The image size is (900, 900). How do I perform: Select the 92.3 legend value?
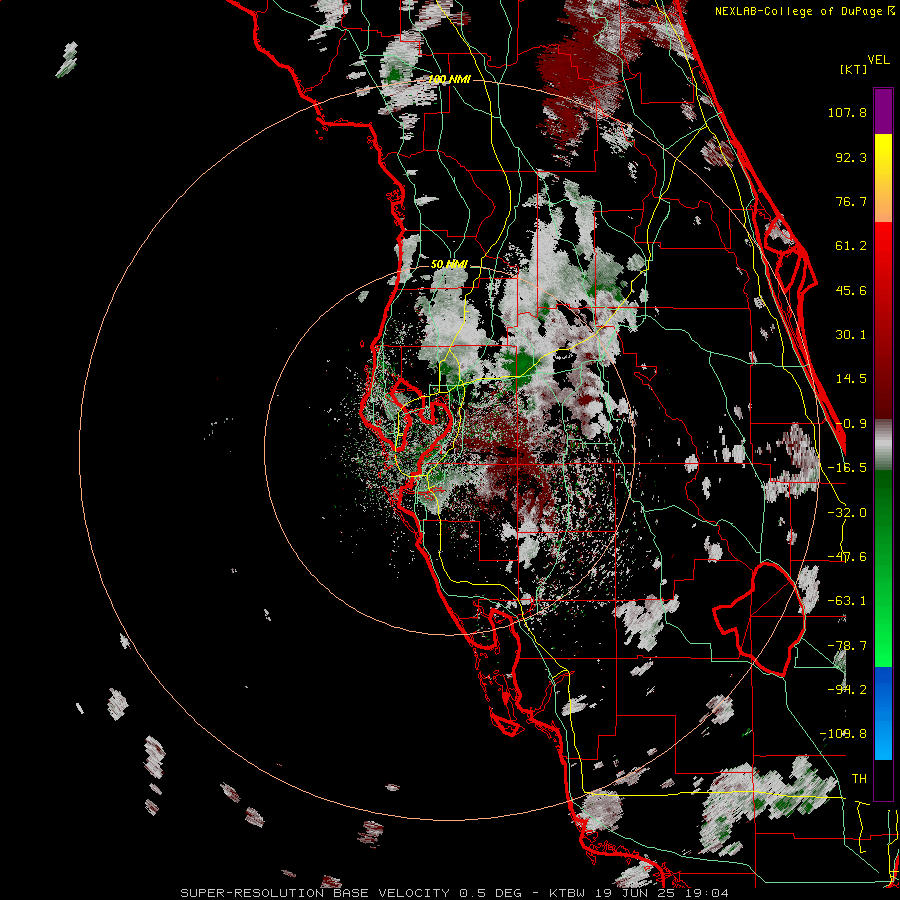(851, 157)
